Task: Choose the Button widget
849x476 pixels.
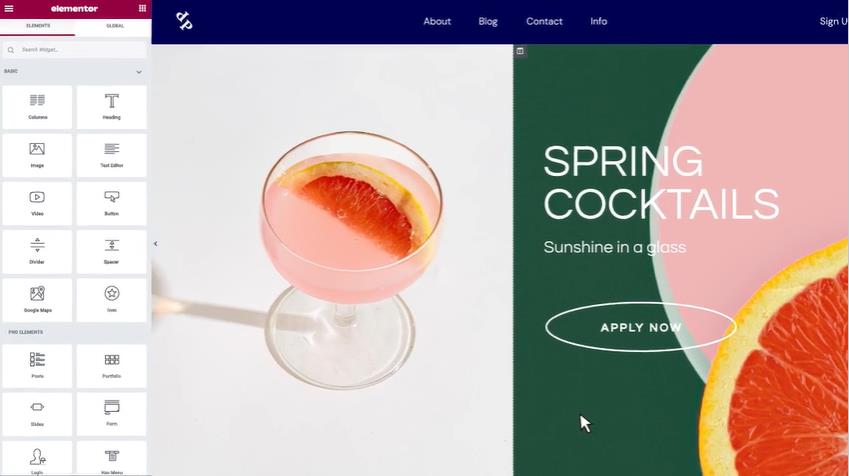Action: [x=112, y=204]
